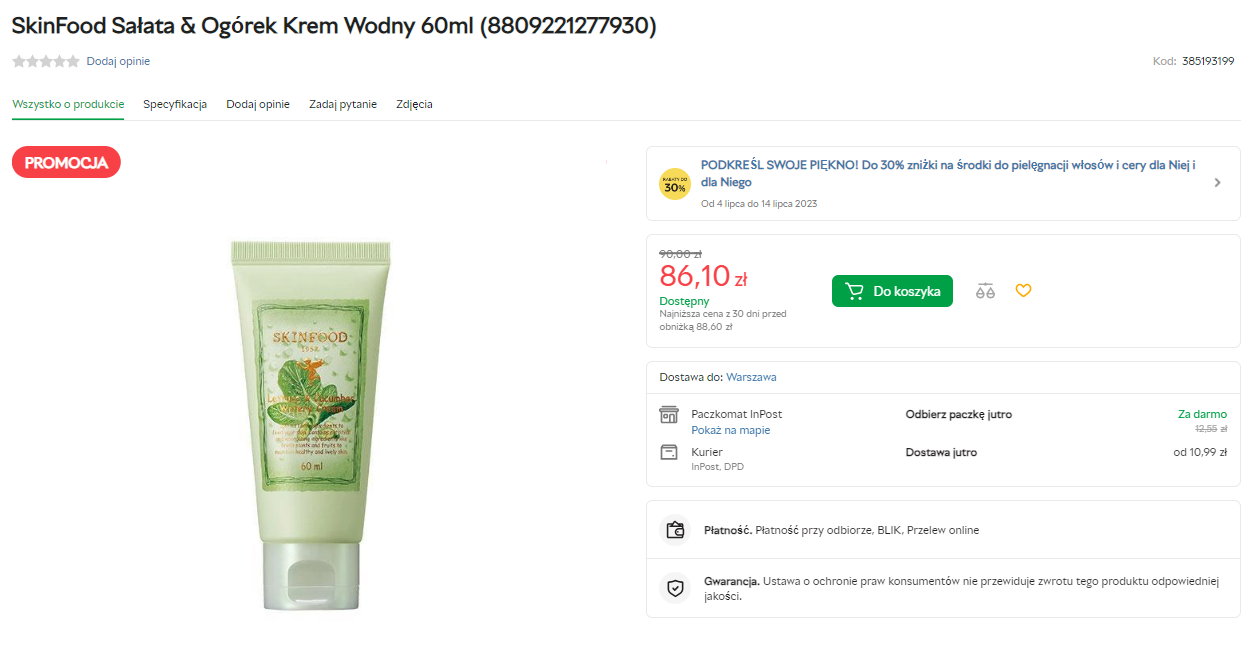Open Pokaż na mapie link
This screenshot has width=1249, height=656.
point(731,430)
